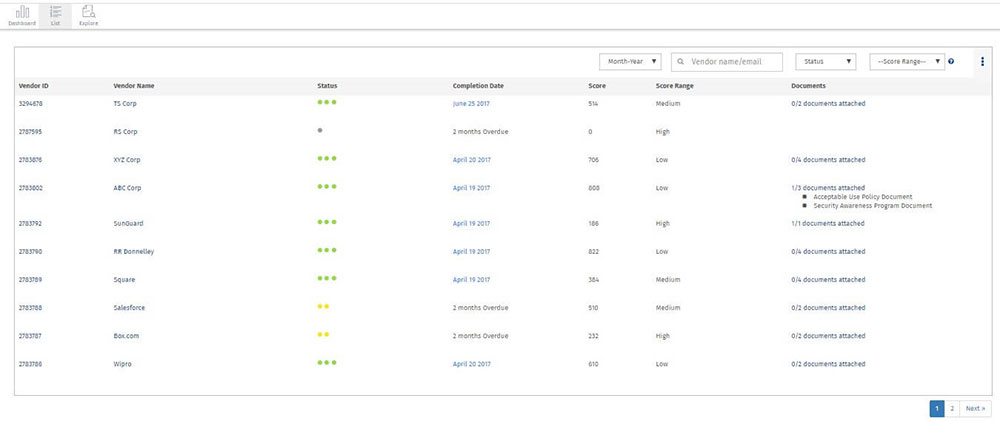
Task: Click TS Corp green status dots
Action: 327,102
